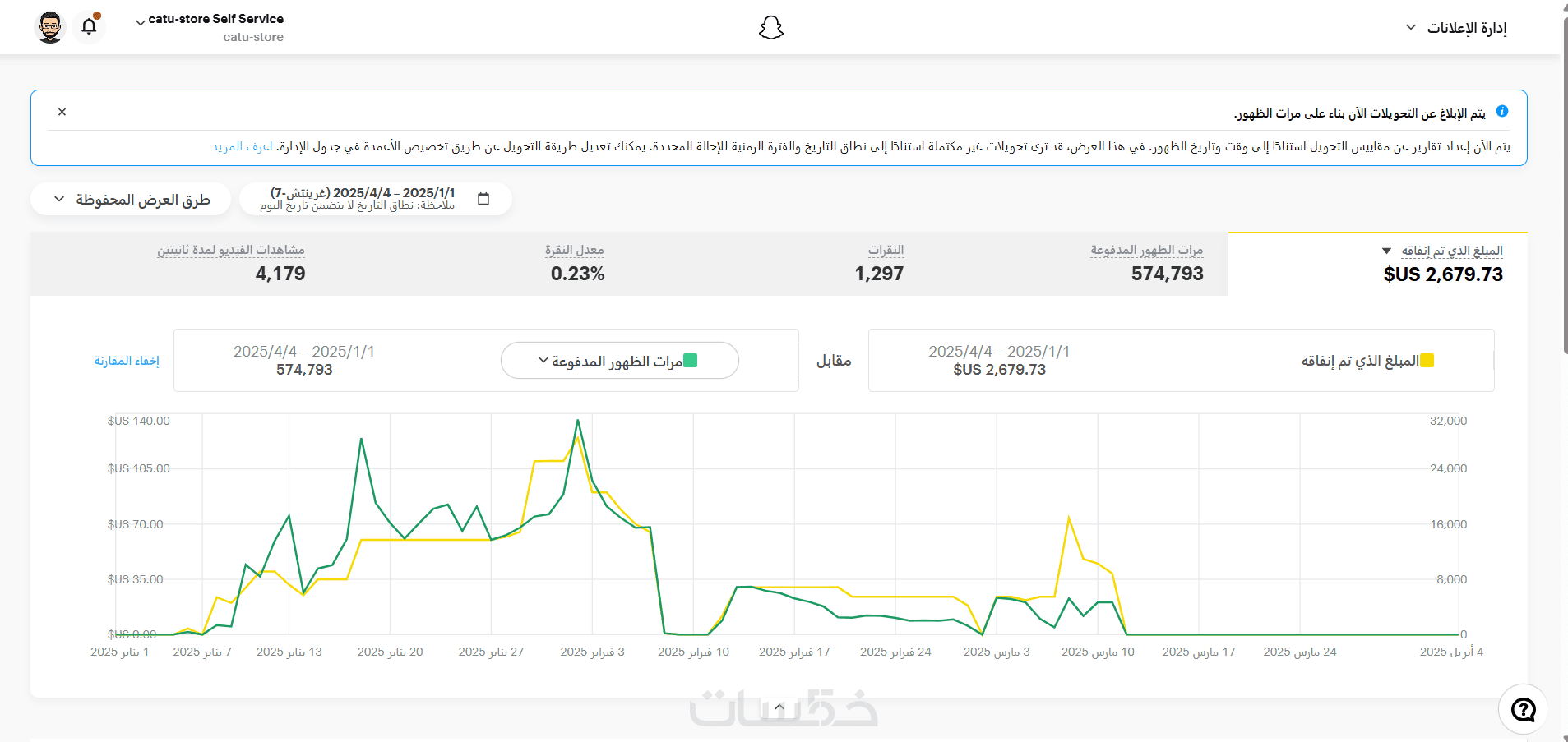Screen dimensions: 1568x742
Task: Click the اعرف المزيد link
Action: click(x=243, y=146)
